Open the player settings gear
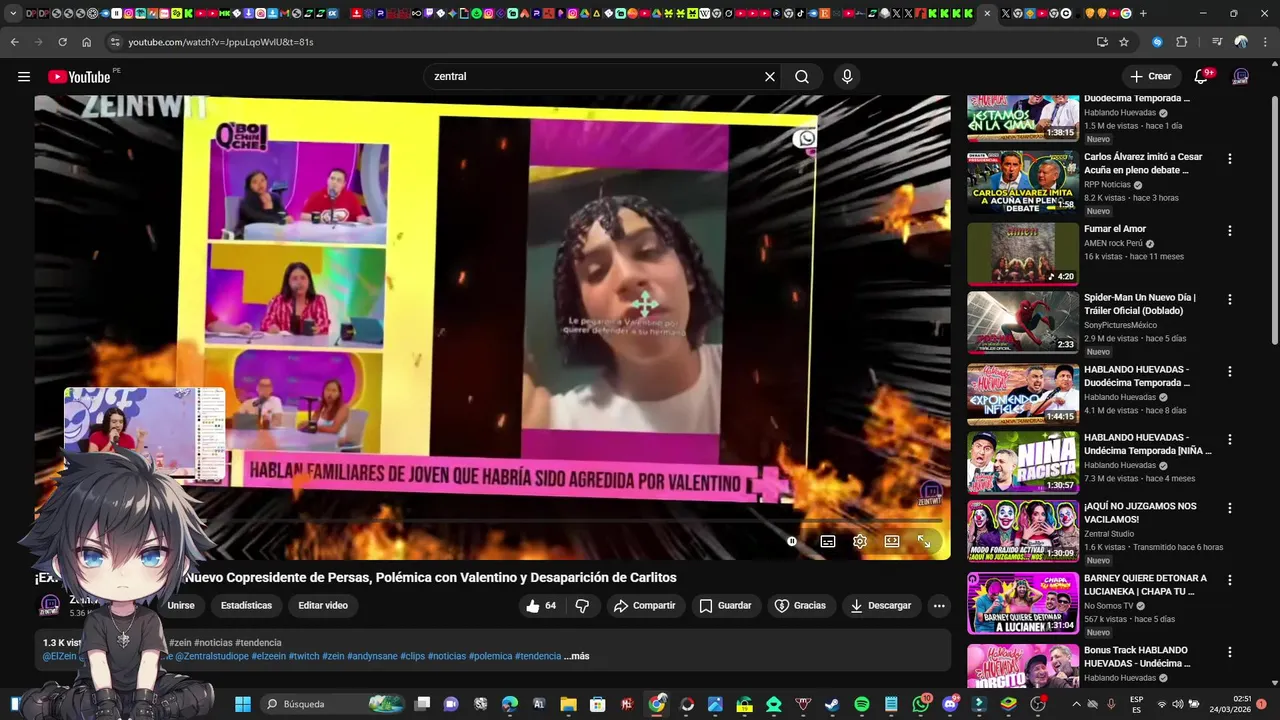1280x720 pixels. click(860, 541)
